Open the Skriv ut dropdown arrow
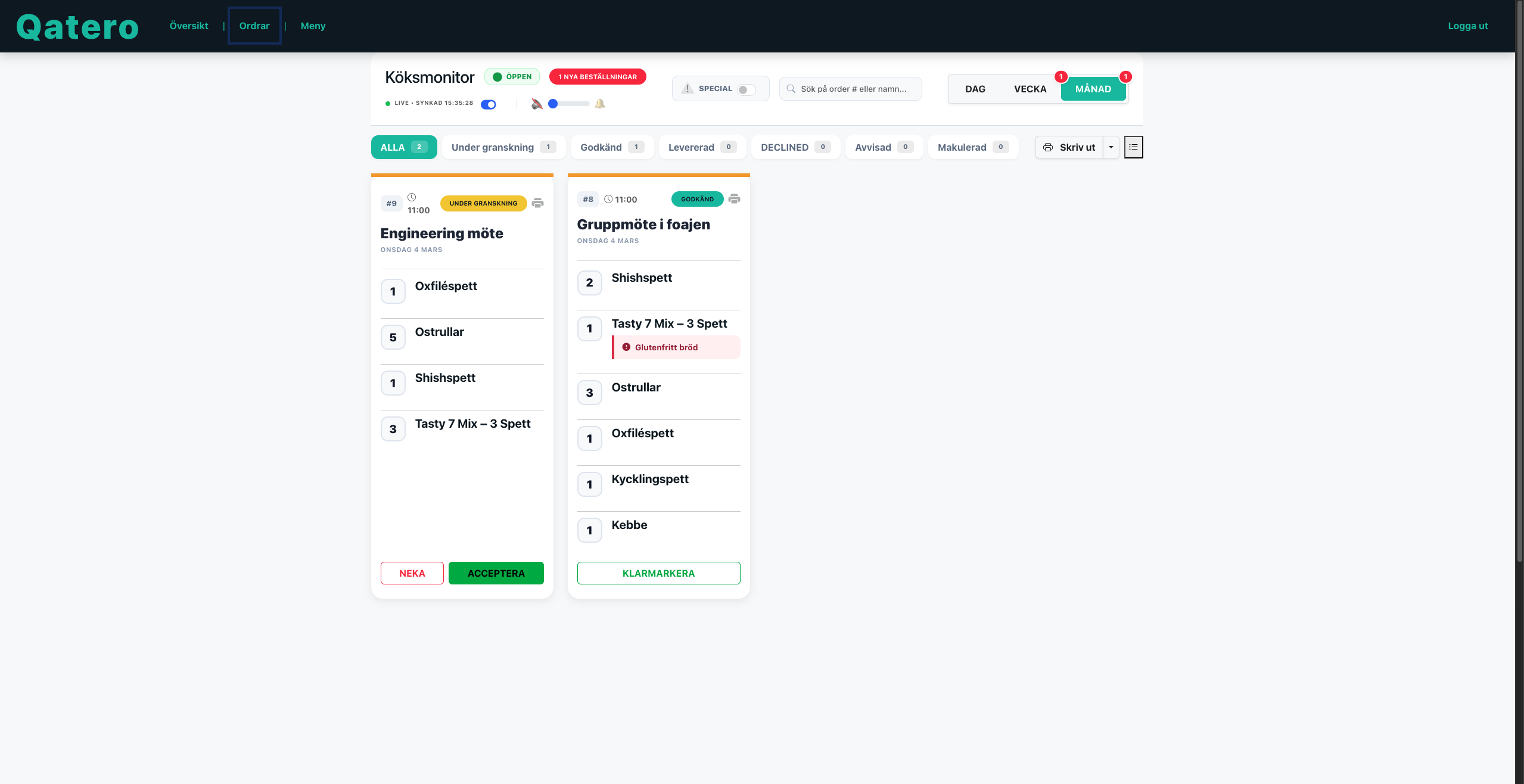Image resolution: width=1524 pixels, height=784 pixels. (x=1111, y=147)
